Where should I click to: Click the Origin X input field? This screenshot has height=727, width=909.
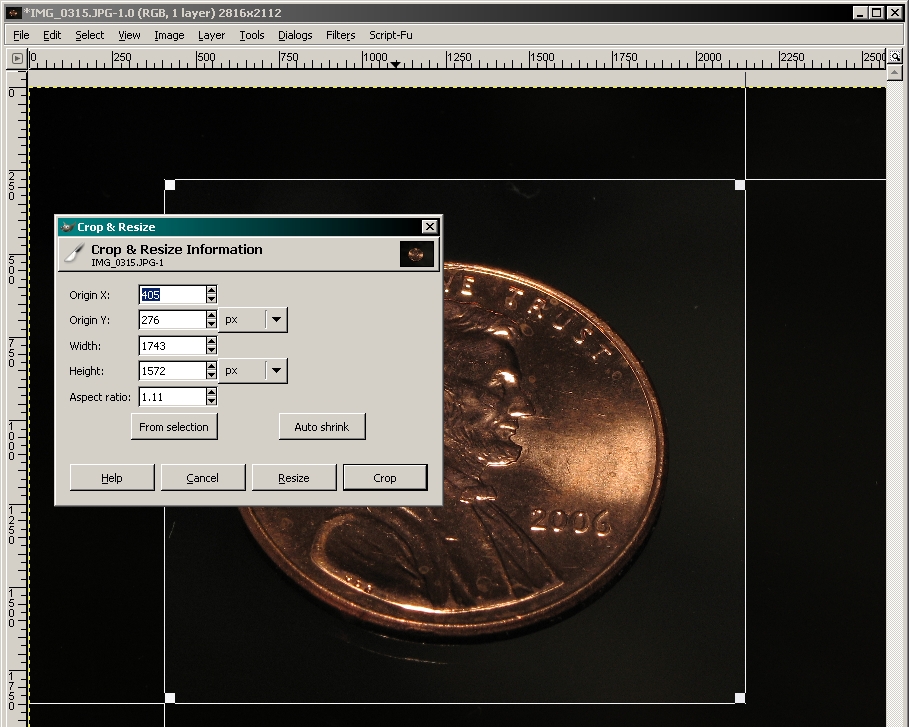tap(171, 295)
